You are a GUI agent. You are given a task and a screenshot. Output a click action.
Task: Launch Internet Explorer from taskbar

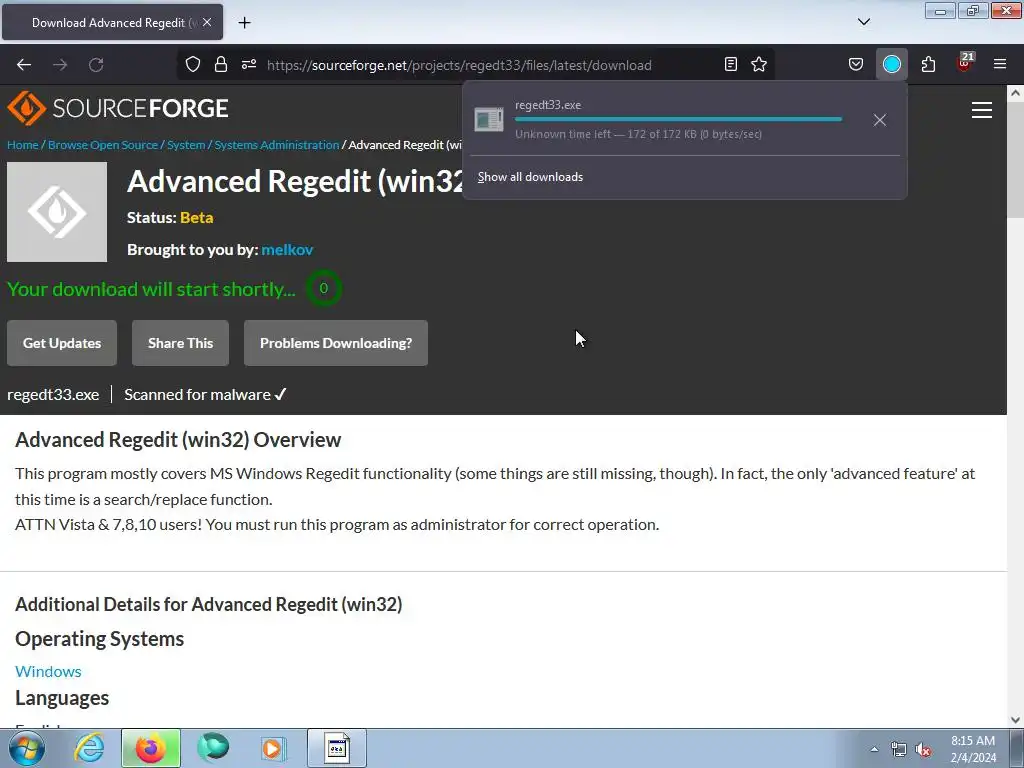tap(89, 748)
